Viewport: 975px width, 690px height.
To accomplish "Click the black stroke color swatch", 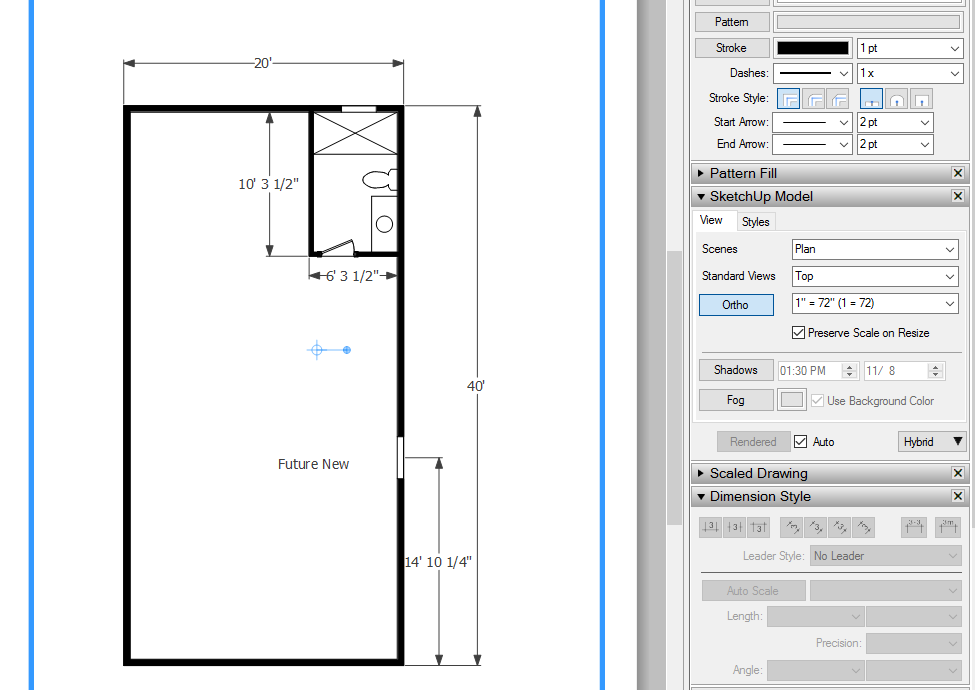I will coord(813,48).
